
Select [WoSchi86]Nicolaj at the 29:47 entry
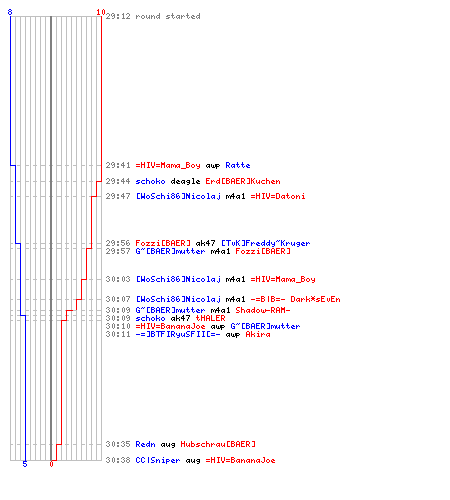(x=178, y=196)
